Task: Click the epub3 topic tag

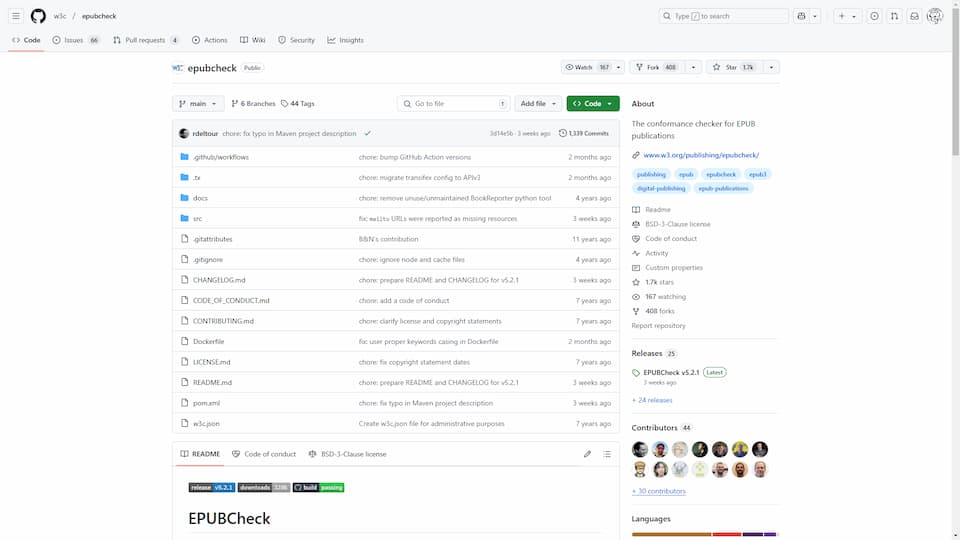Action: pyautogui.click(x=757, y=174)
